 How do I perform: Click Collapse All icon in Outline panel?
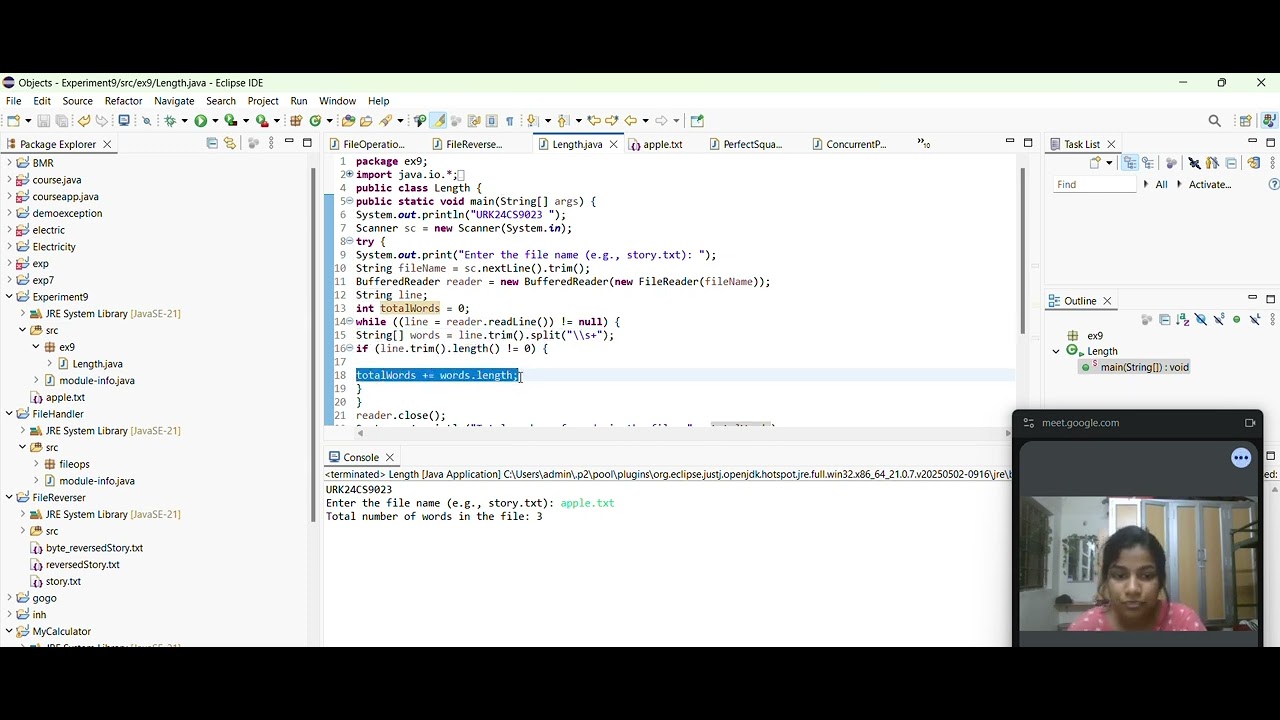[x=1164, y=320]
